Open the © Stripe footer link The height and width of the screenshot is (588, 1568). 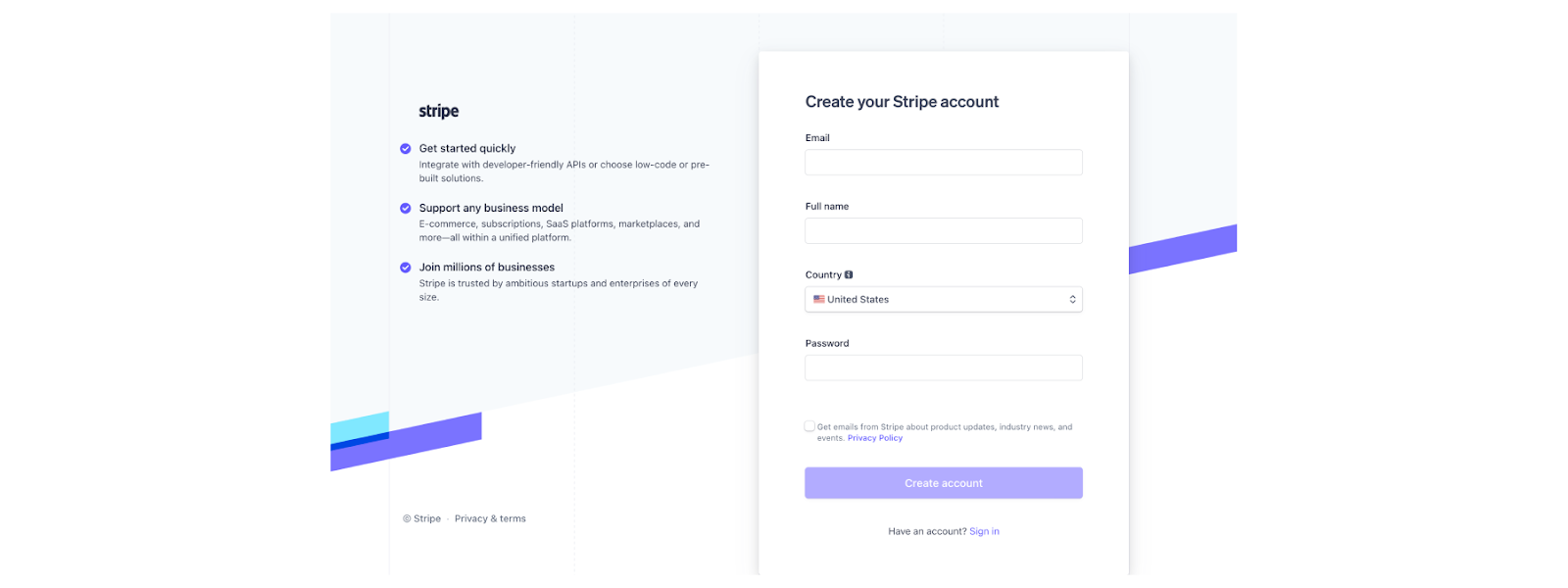pos(422,518)
